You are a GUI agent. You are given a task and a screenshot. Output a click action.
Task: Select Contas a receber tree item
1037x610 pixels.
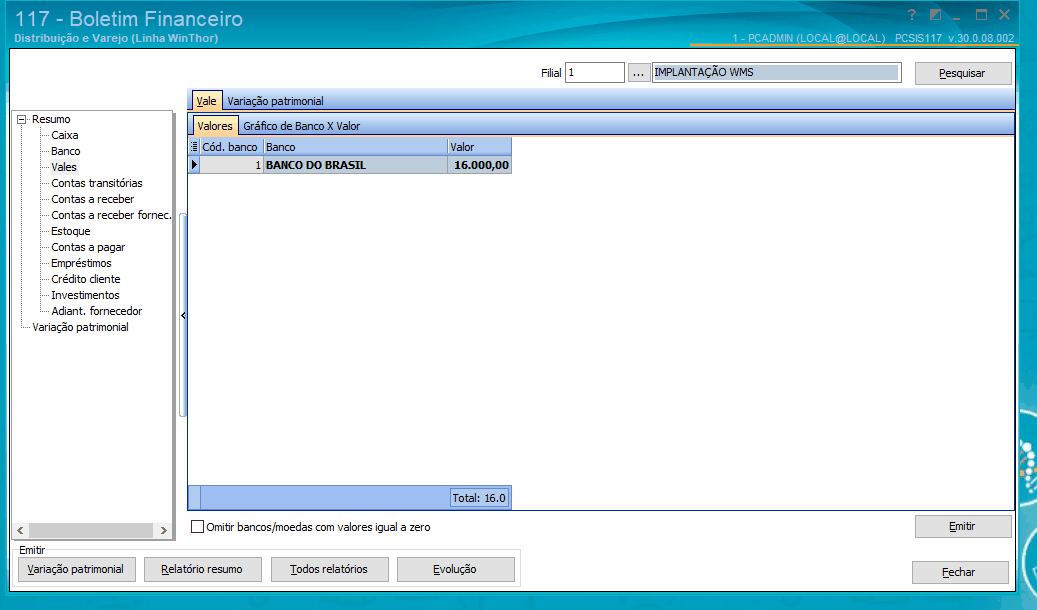93,199
